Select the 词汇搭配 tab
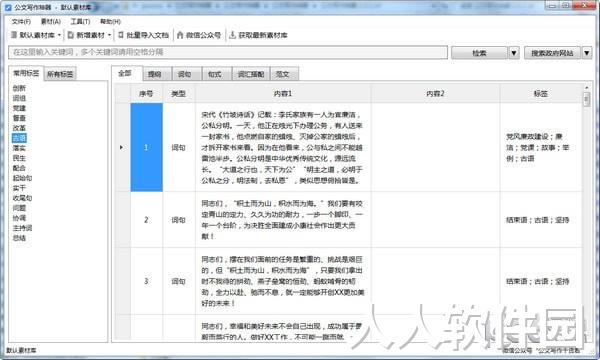Image resolution: width=600 pixels, height=360 pixels. 251,74
